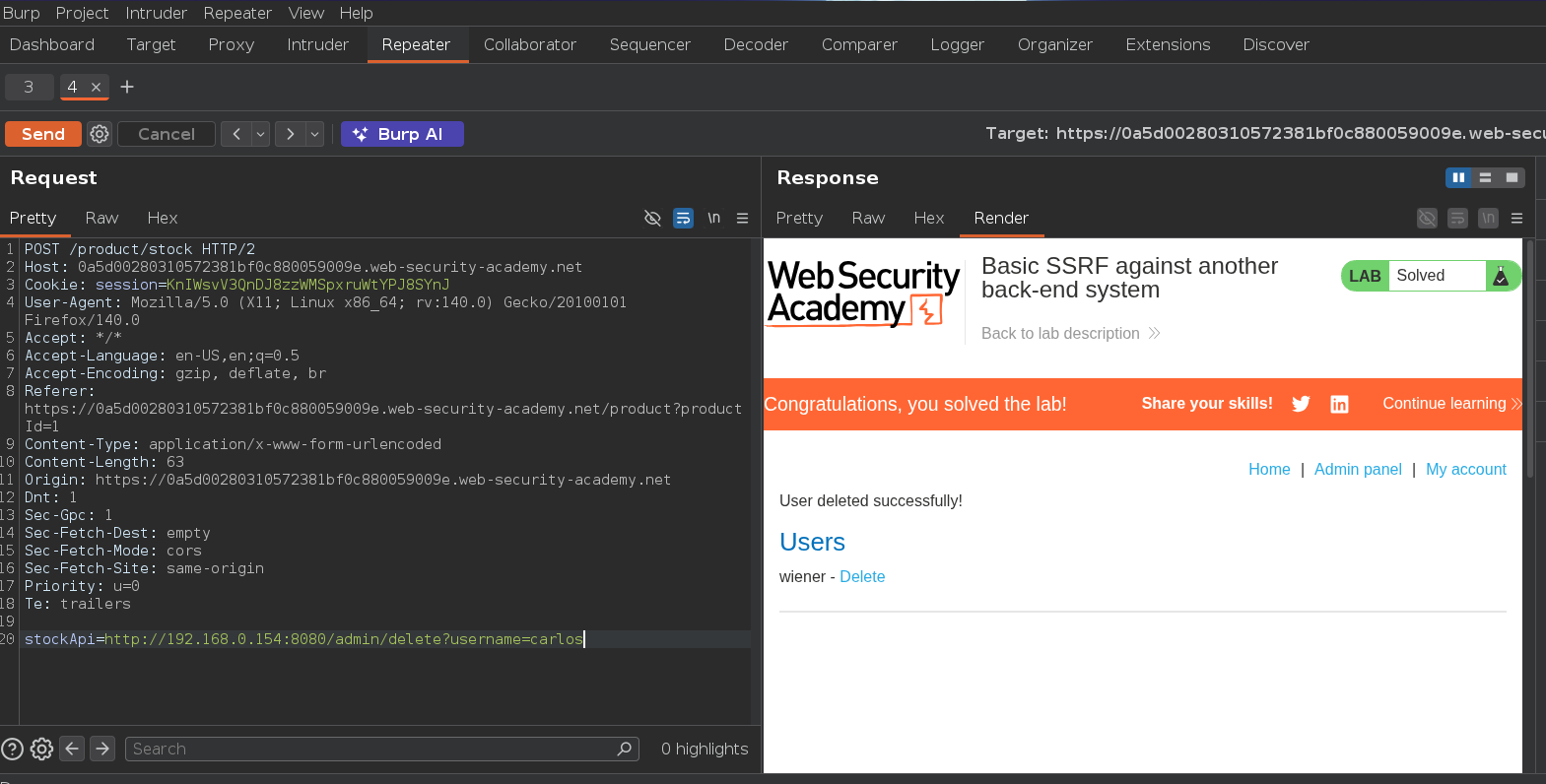
Task: Click the lab flask icon beside Solved
Action: pyautogui.click(x=1501, y=276)
